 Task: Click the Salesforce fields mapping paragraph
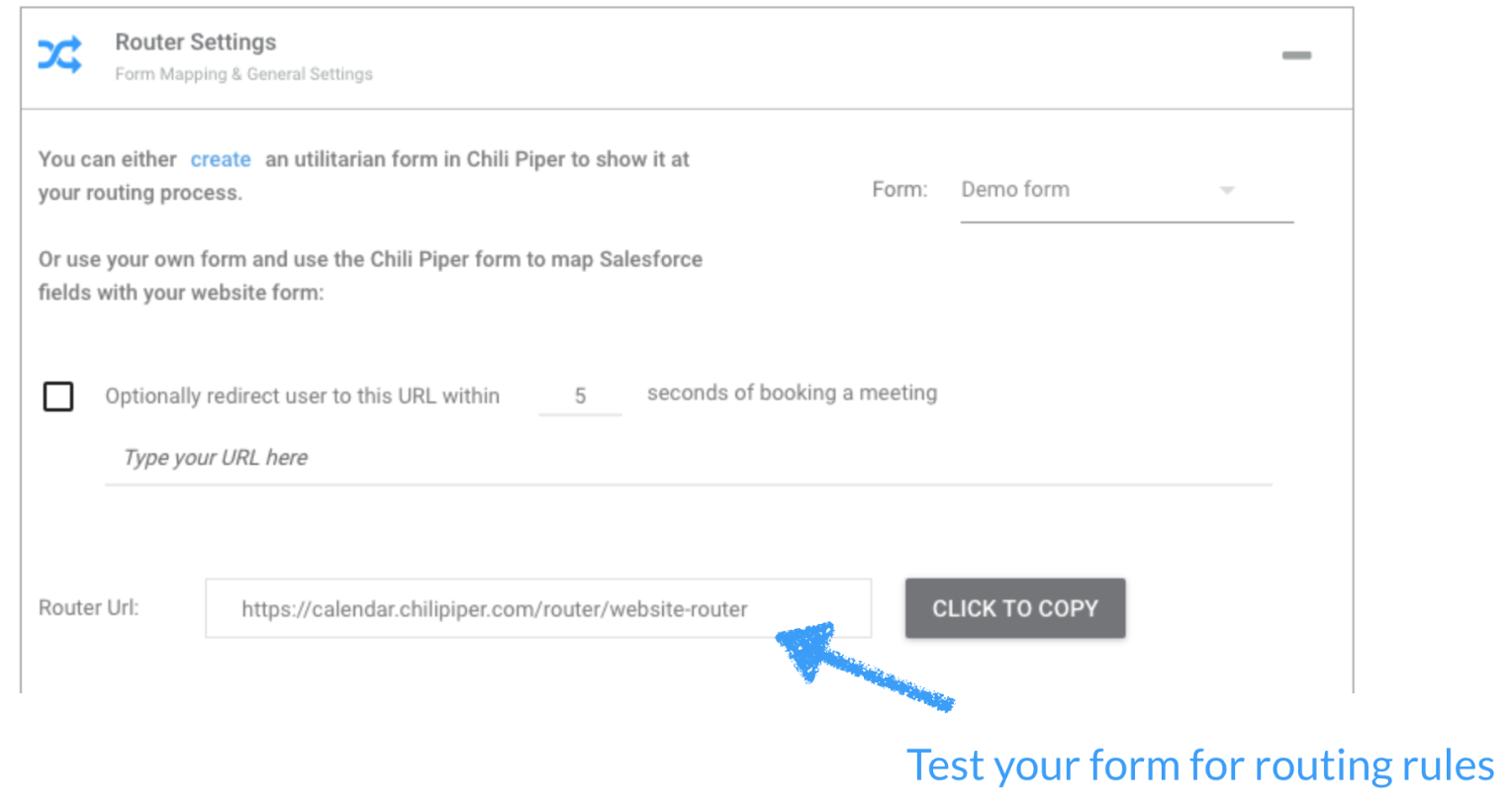(370, 276)
